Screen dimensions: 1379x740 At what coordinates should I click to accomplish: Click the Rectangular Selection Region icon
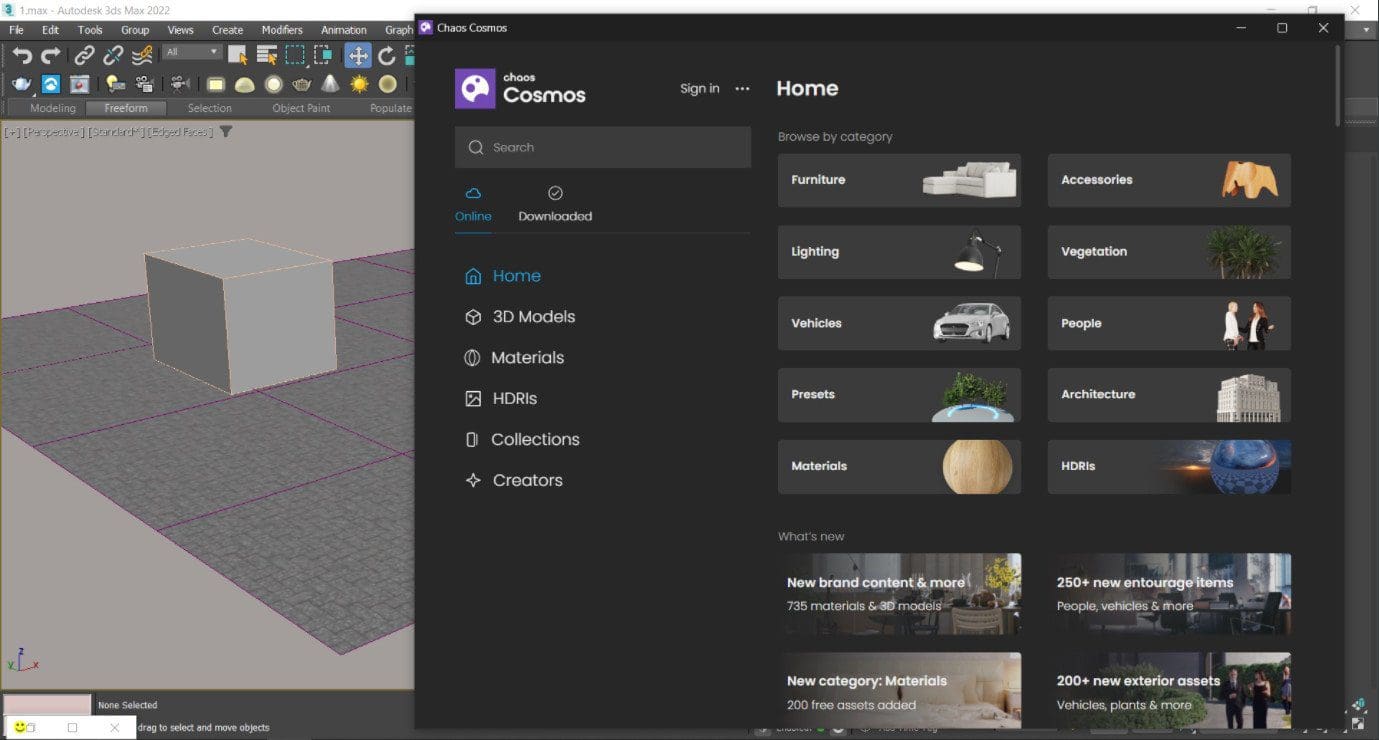coord(295,55)
